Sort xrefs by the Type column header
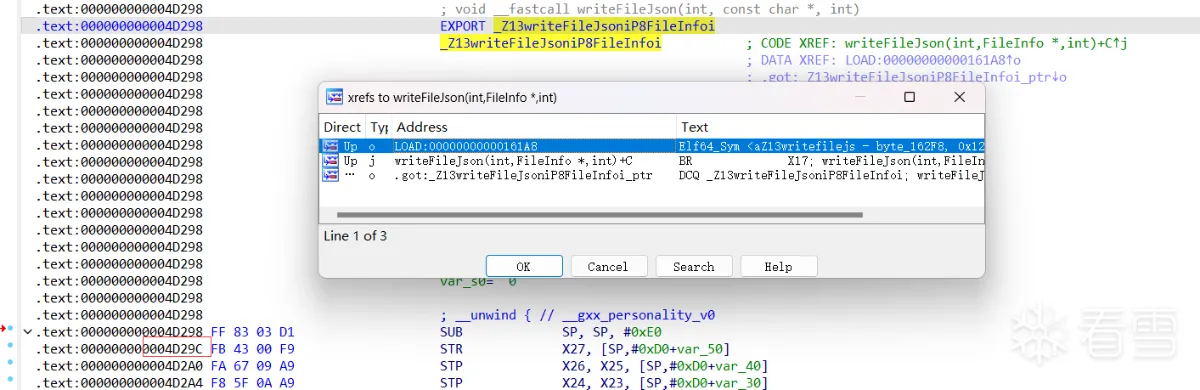The image size is (1200, 390). (379, 127)
